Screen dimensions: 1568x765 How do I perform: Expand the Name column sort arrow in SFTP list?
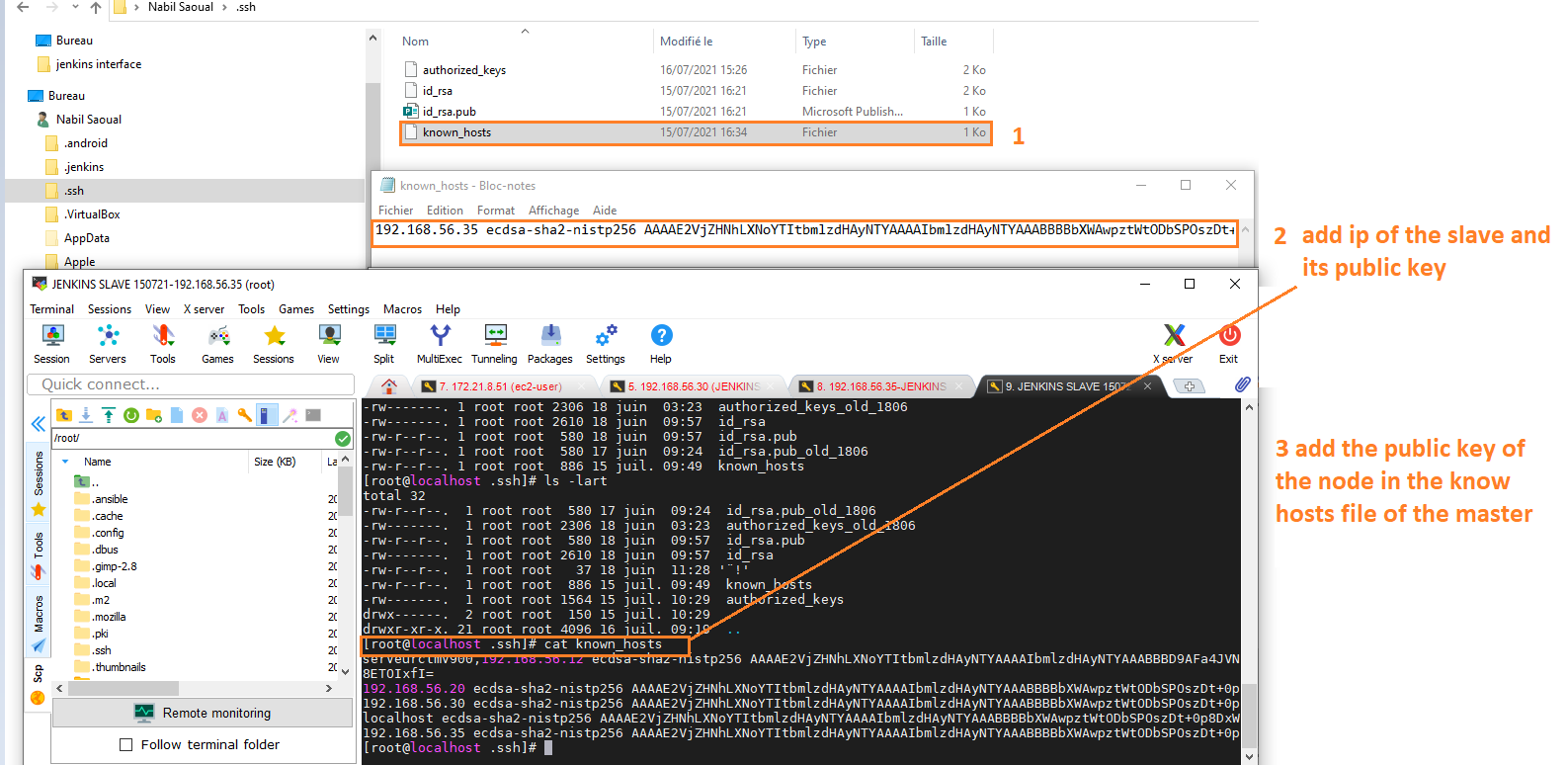click(x=65, y=462)
